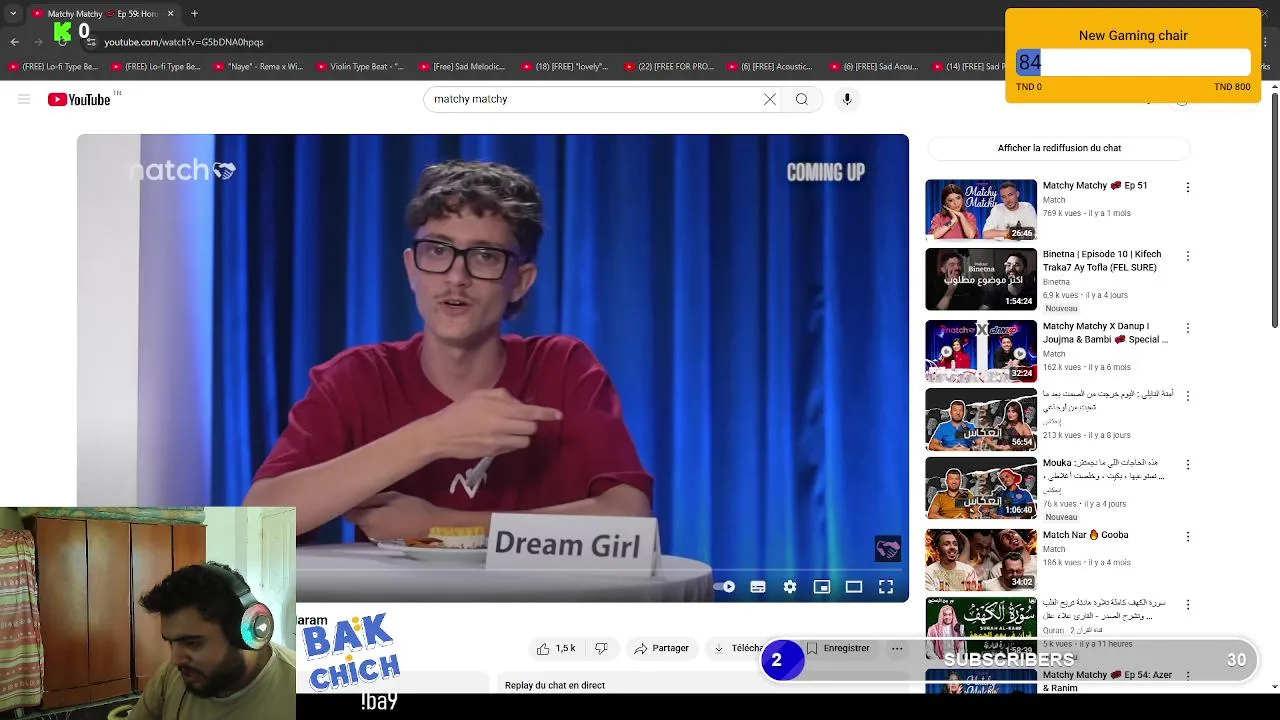Close the Matchy Matchy Ep 59 tab
This screenshot has width=1280, height=720.
tap(170, 14)
